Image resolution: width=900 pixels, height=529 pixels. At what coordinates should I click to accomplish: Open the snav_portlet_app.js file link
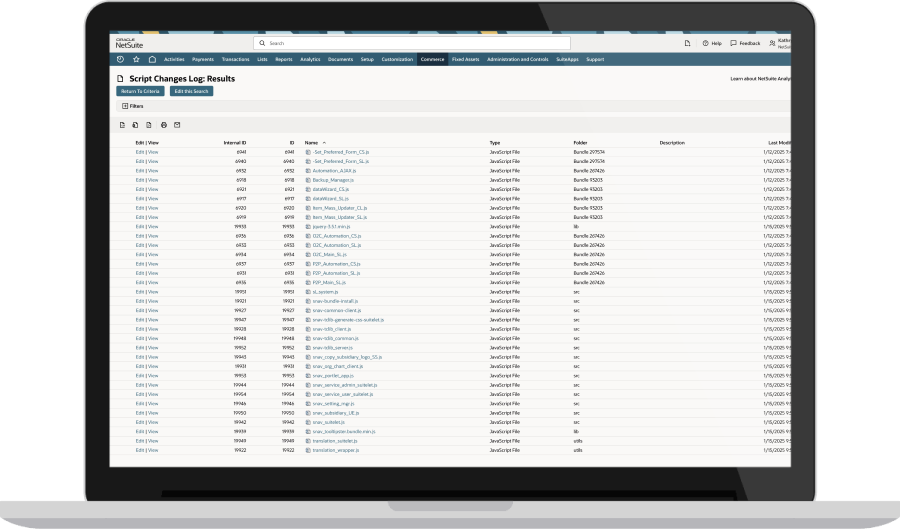[x=333, y=376]
